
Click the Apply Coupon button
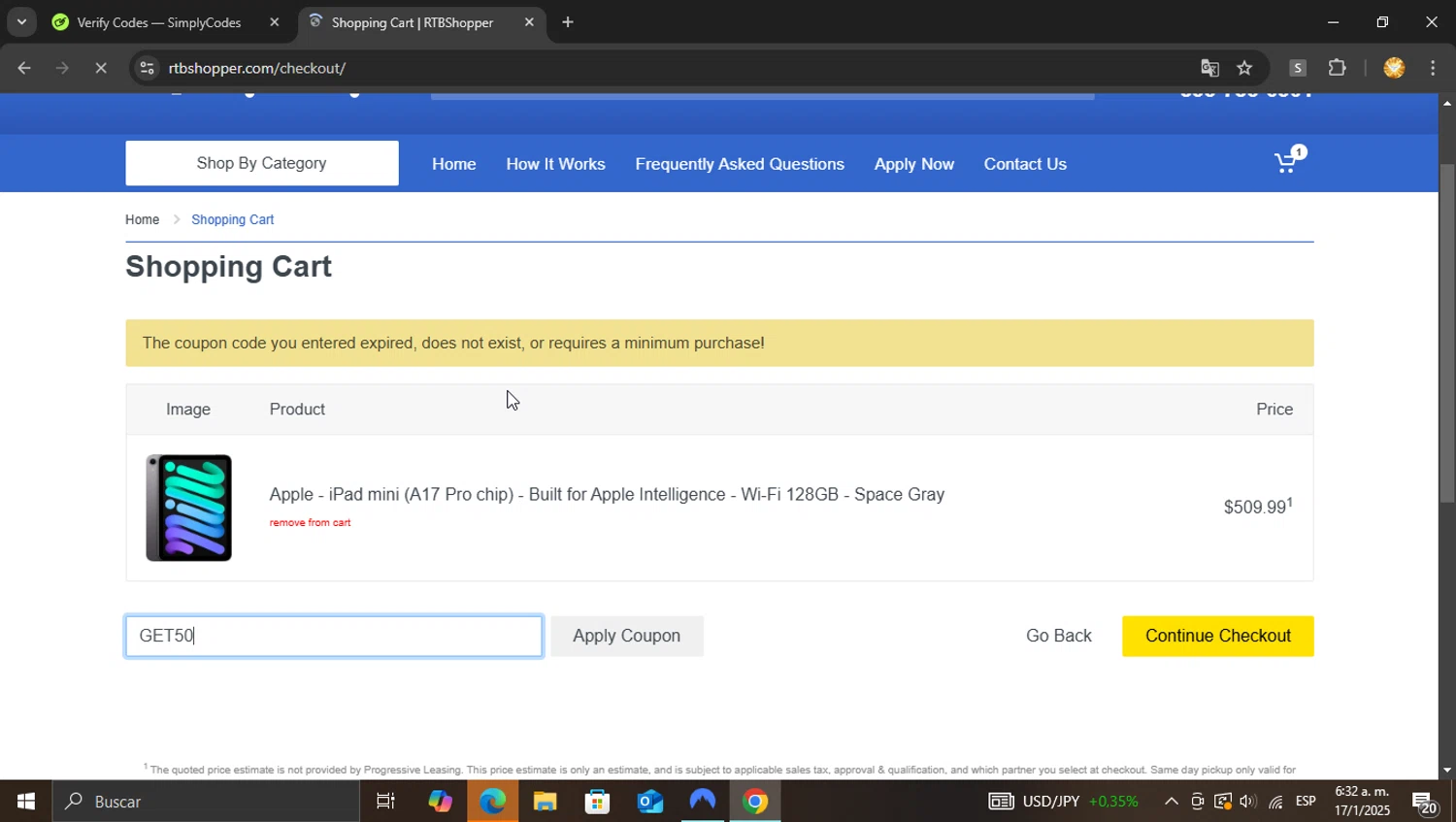pyautogui.click(x=627, y=636)
